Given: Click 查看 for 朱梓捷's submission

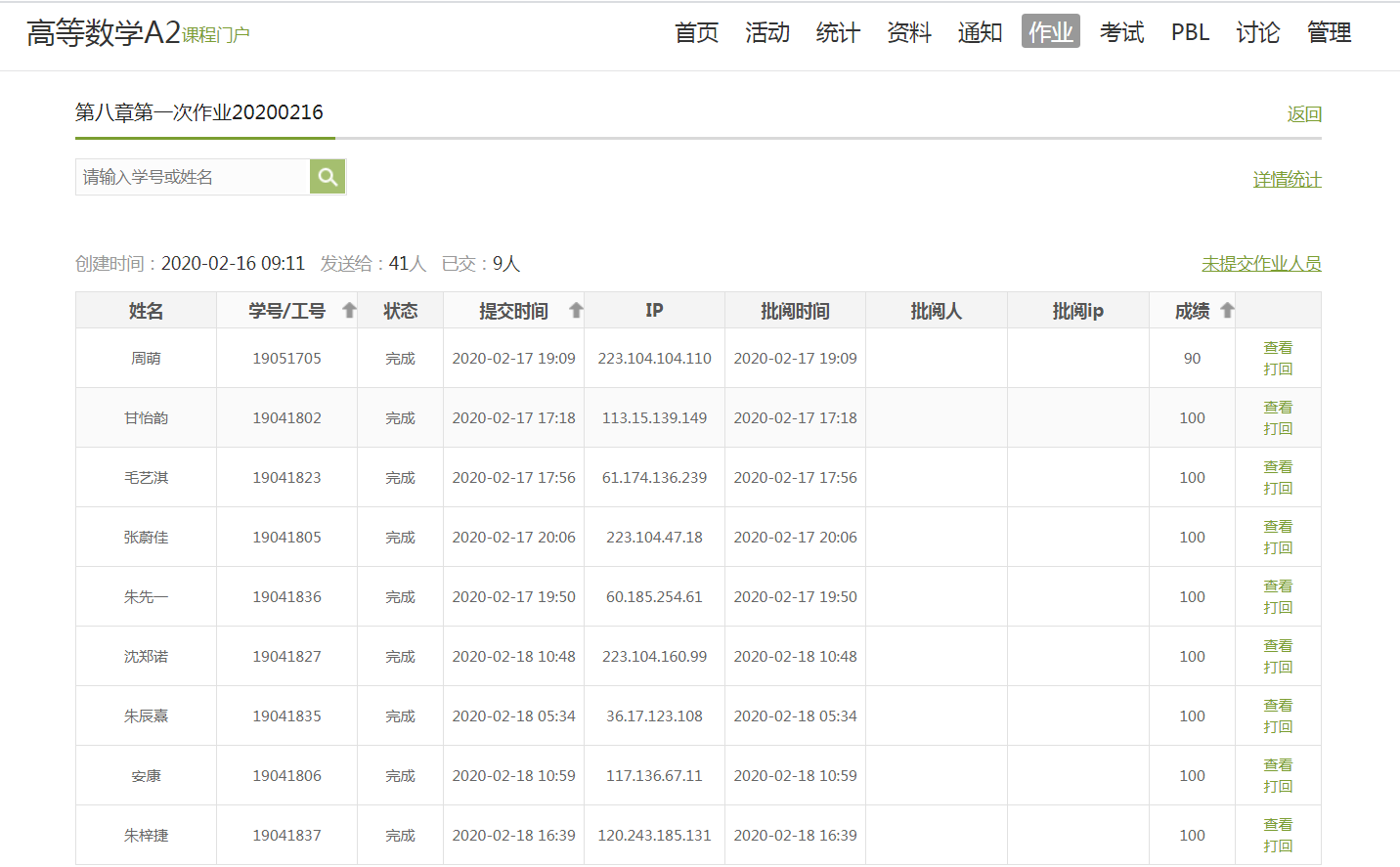Looking at the screenshot, I should (1278, 825).
